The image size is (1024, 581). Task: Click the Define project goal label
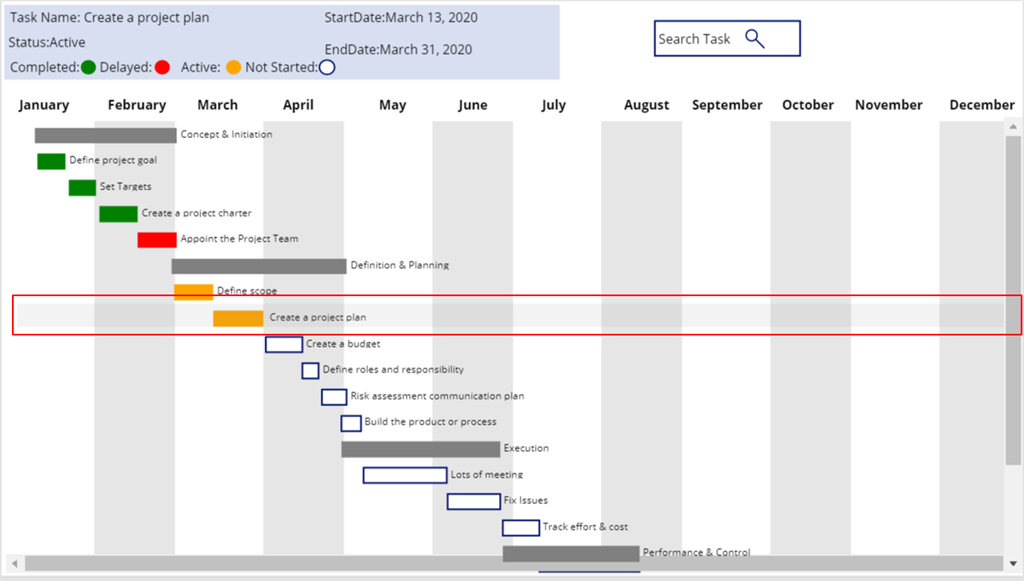(x=113, y=161)
